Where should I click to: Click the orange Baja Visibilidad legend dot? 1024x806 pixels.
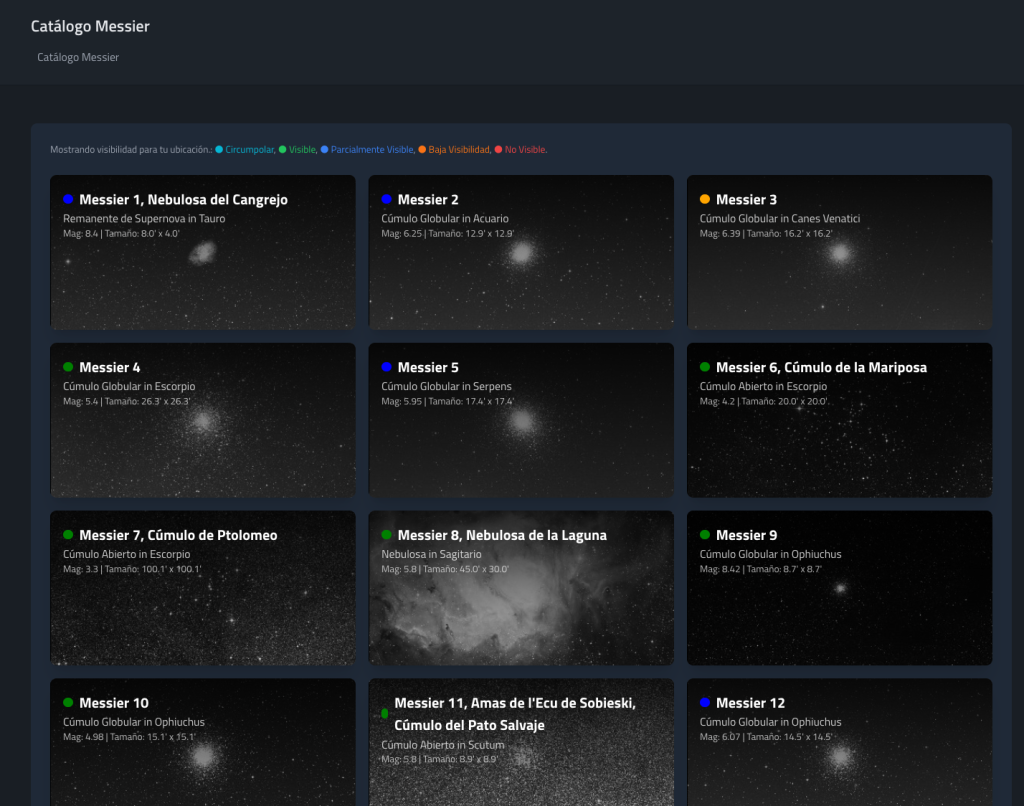pos(423,150)
